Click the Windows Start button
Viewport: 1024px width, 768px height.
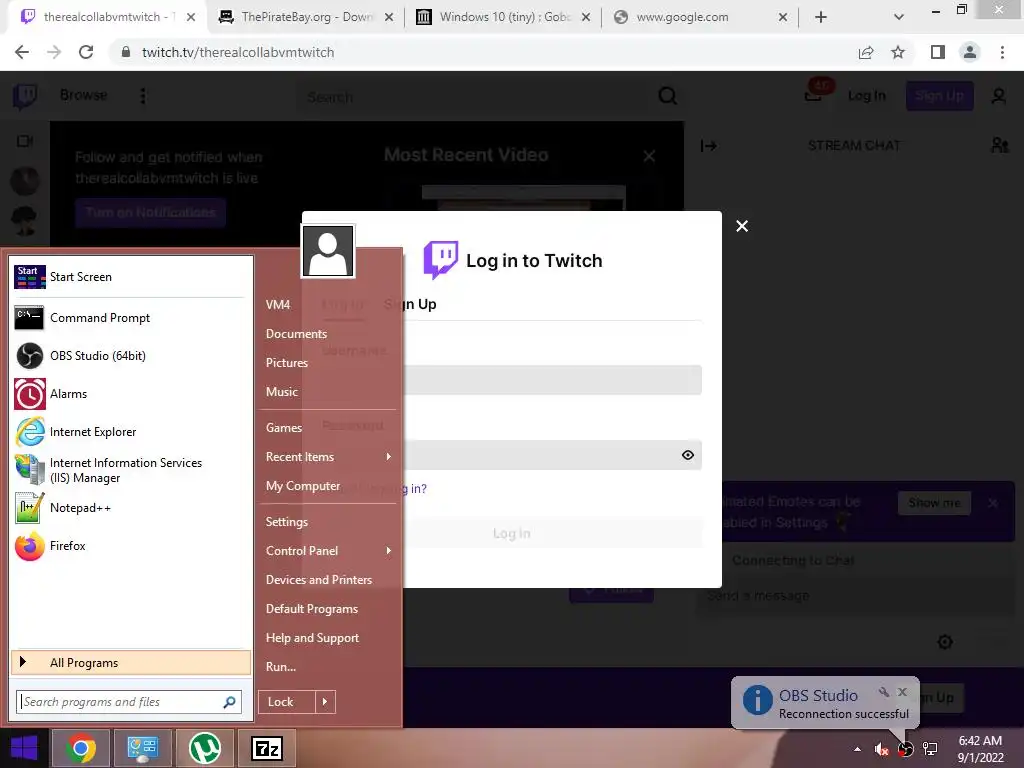click(24, 748)
